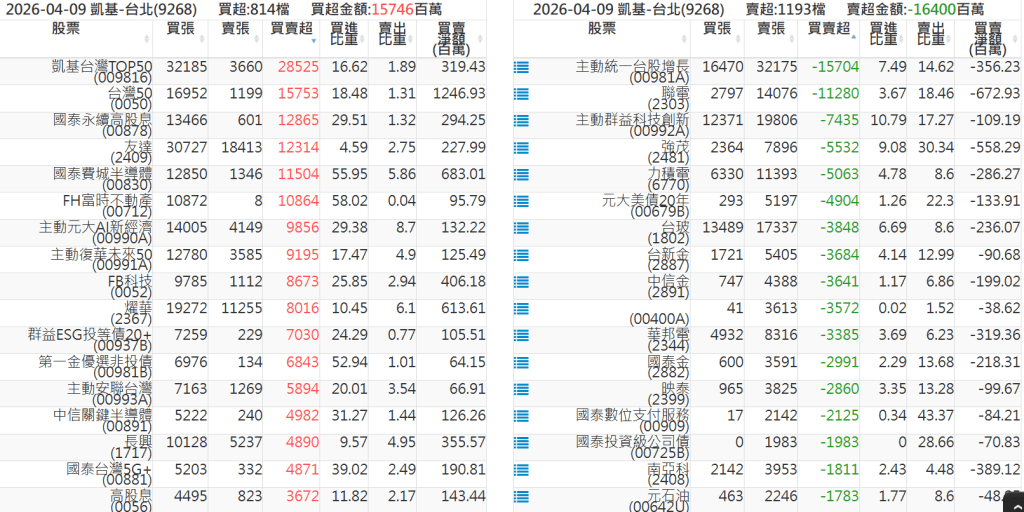The height and width of the screenshot is (512, 1024).
Task: Click the list icon beside 聯電 row
Action: click(521, 94)
